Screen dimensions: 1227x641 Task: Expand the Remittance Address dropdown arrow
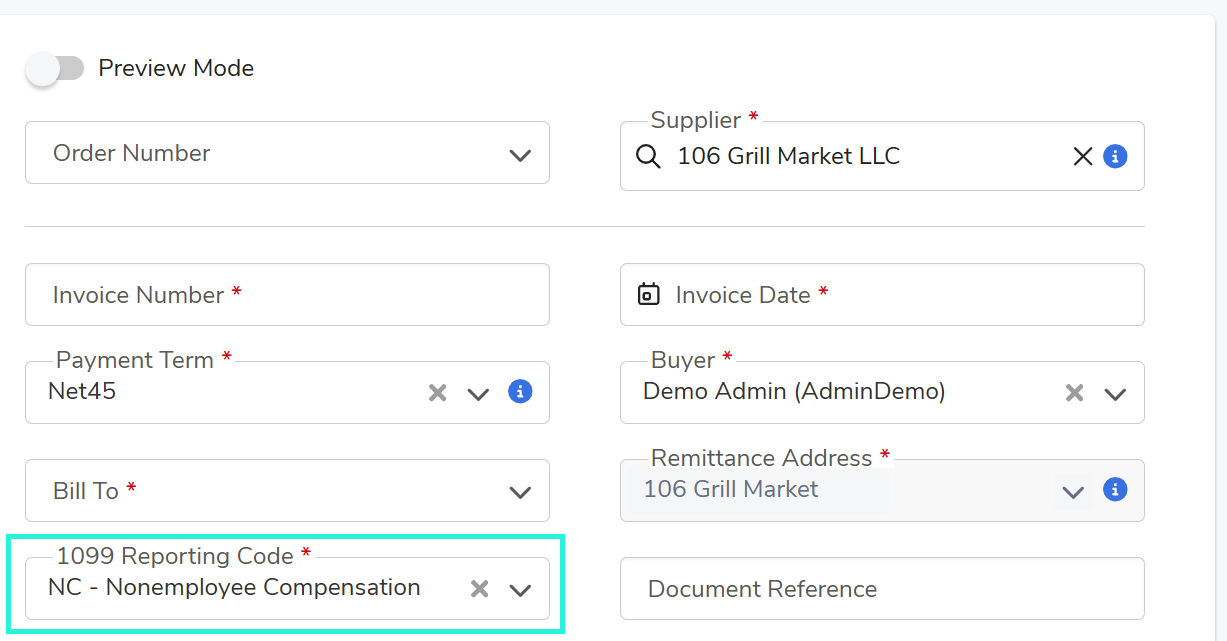pyautogui.click(x=1073, y=491)
